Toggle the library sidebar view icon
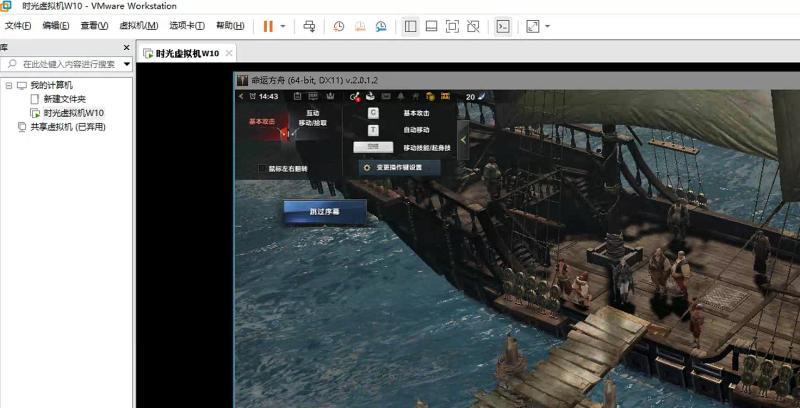 (x=410, y=27)
